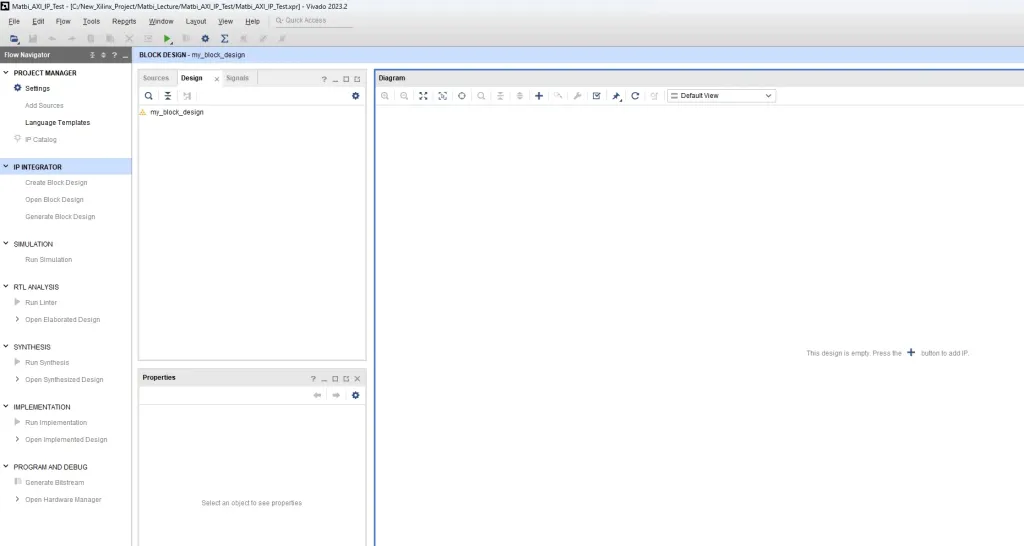The width and height of the screenshot is (1024, 546).
Task: Click Collapse All icon in Flow Navigator header
Action: [92, 55]
